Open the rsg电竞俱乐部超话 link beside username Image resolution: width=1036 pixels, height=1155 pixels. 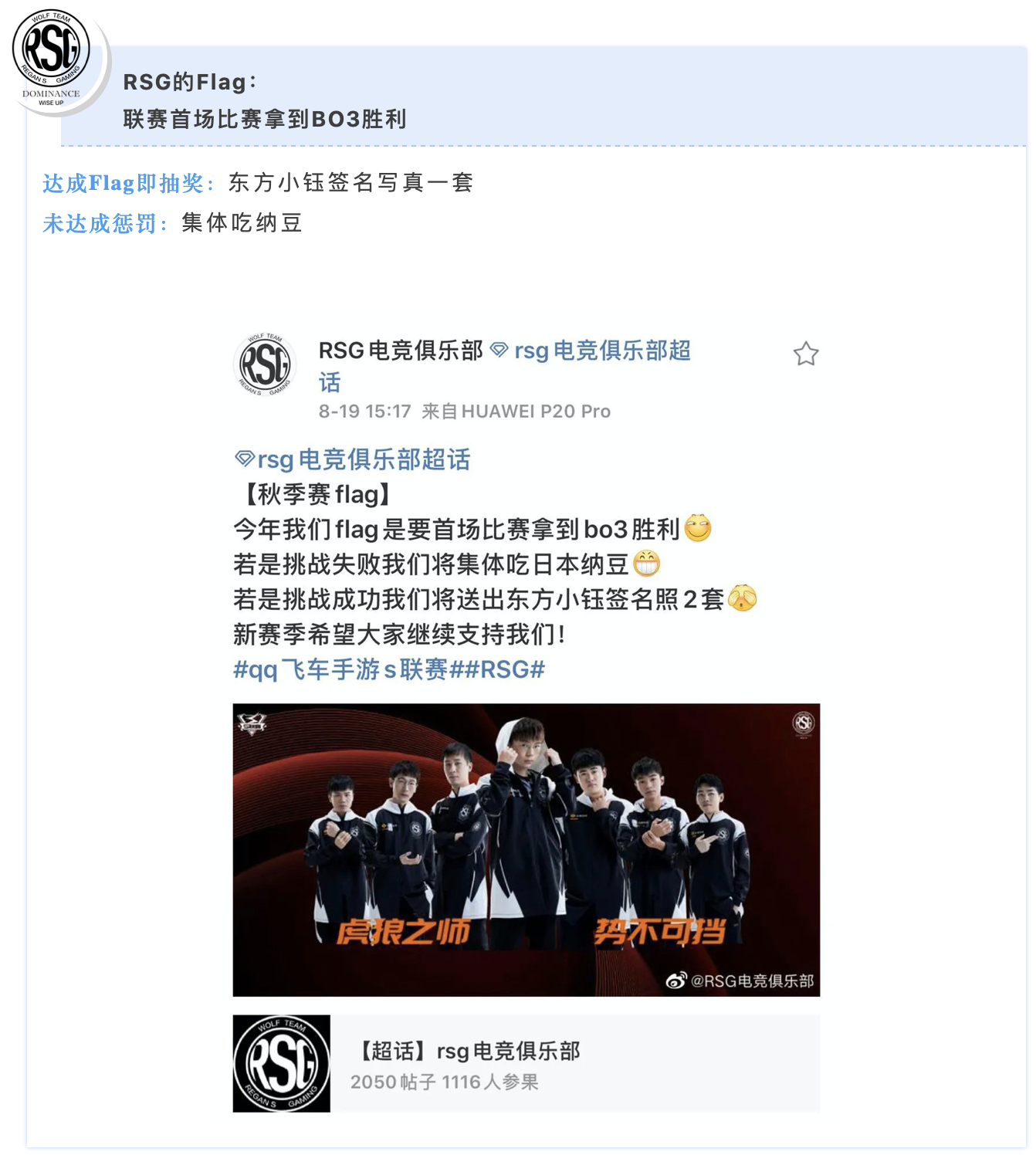pyautogui.click(x=505, y=366)
